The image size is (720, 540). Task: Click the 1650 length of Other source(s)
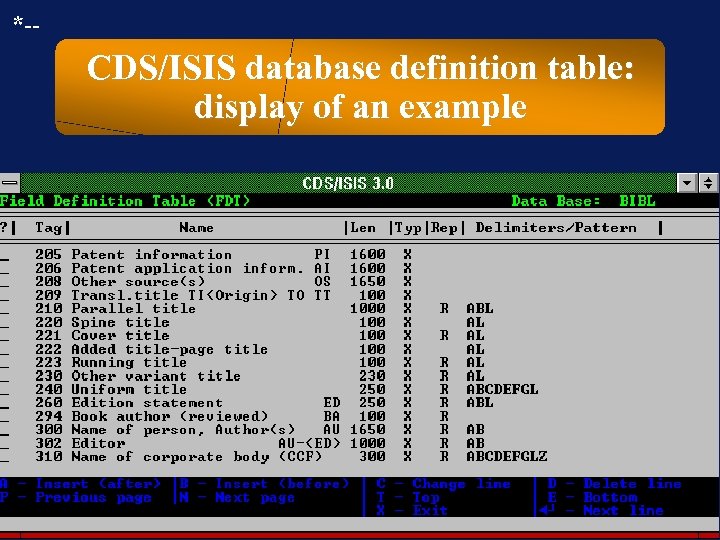pyautogui.click(x=367, y=281)
